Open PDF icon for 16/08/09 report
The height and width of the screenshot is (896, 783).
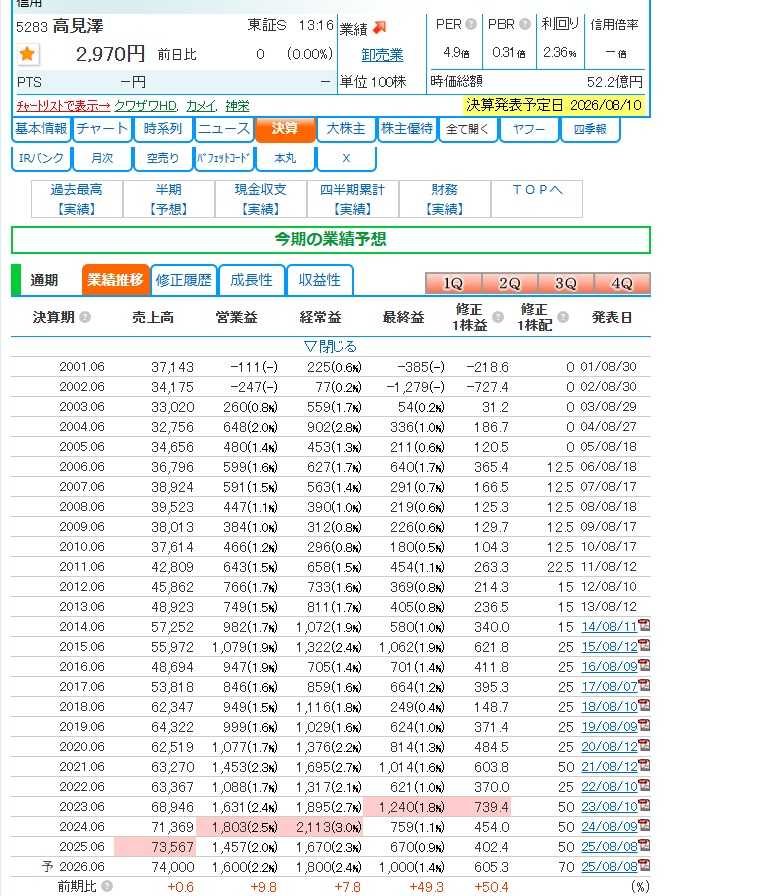click(644, 665)
